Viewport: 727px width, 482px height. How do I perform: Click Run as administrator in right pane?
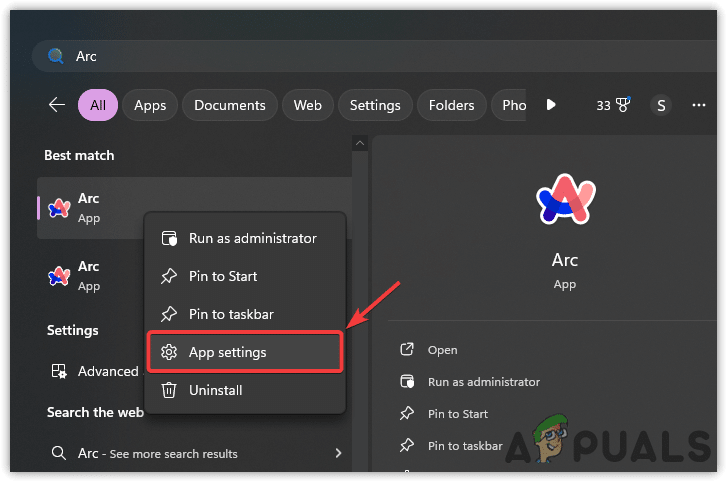(483, 381)
